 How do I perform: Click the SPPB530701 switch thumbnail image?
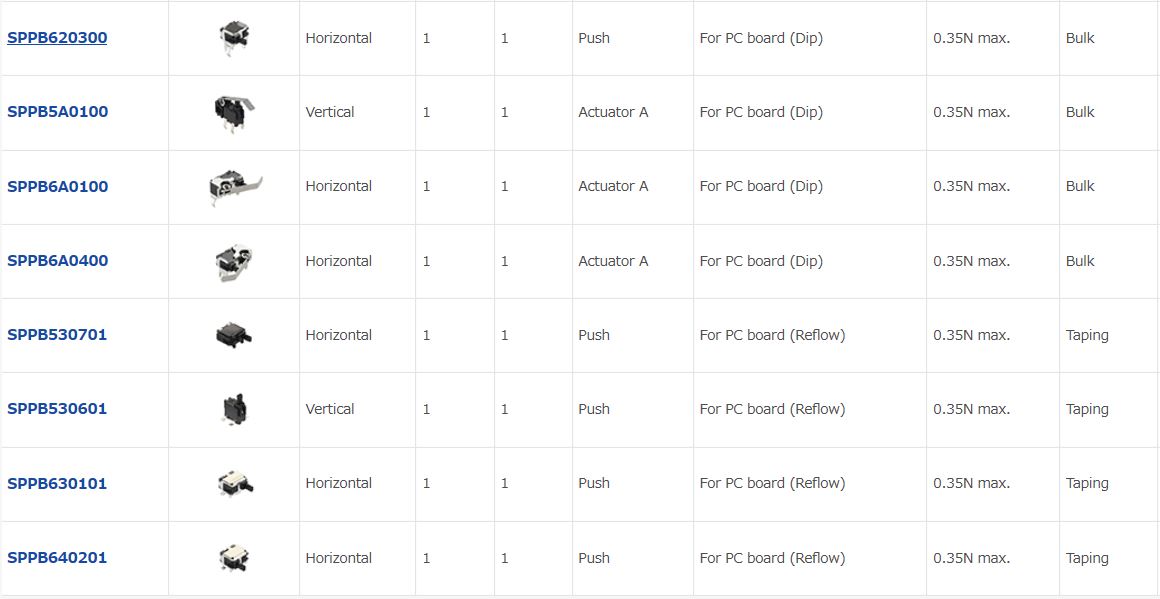point(234,335)
